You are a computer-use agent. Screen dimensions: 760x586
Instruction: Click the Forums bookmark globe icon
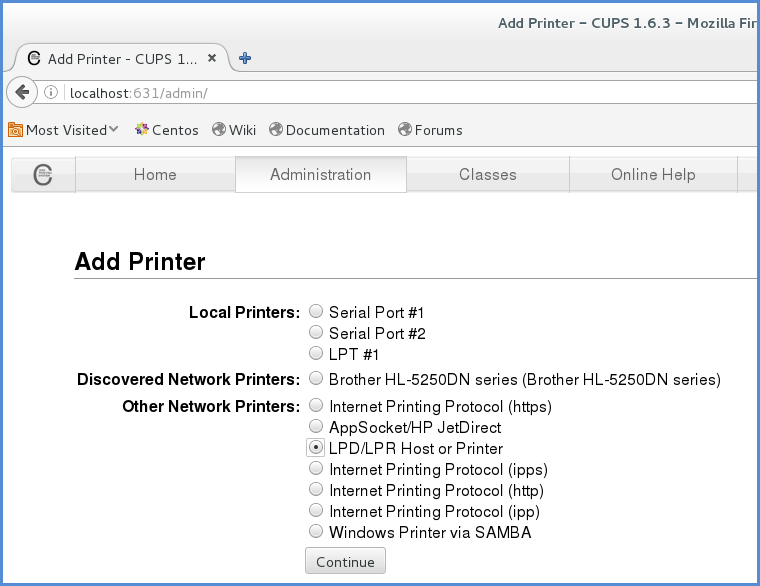tap(405, 129)
